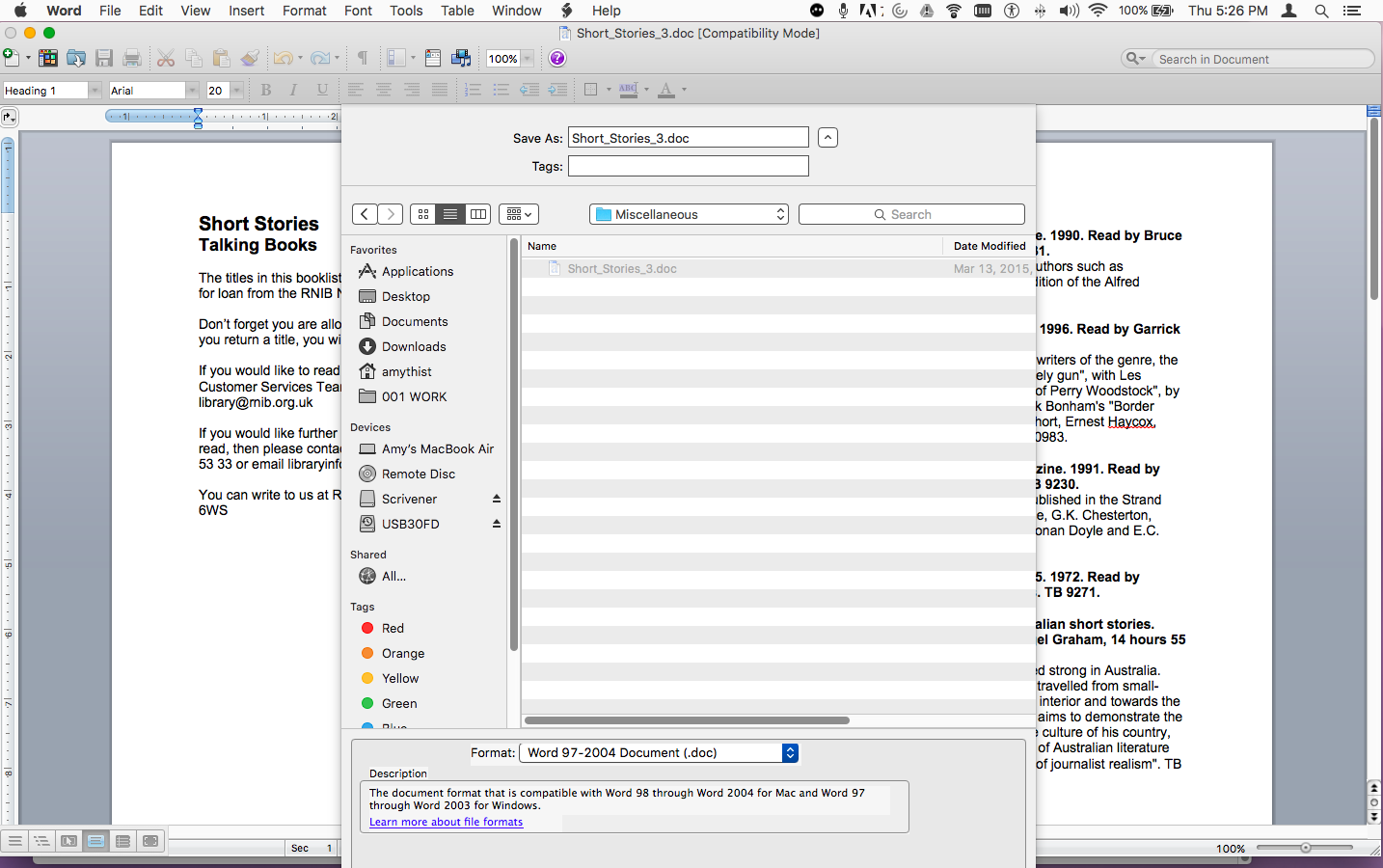The image size is (1383, 868).
Task: Switch to Outline view in status bar
Action: point(41,841)
